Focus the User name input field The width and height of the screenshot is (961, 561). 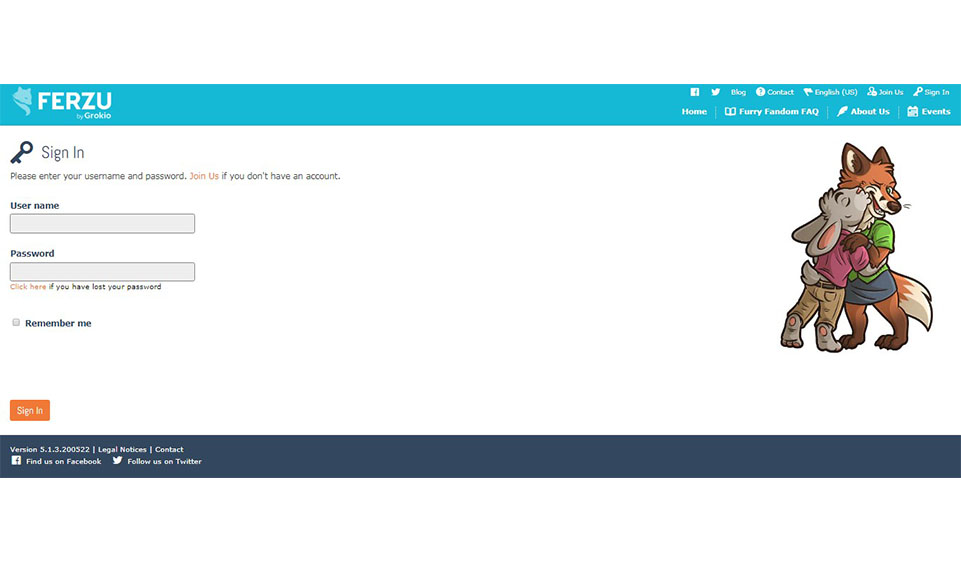[102, 224]
